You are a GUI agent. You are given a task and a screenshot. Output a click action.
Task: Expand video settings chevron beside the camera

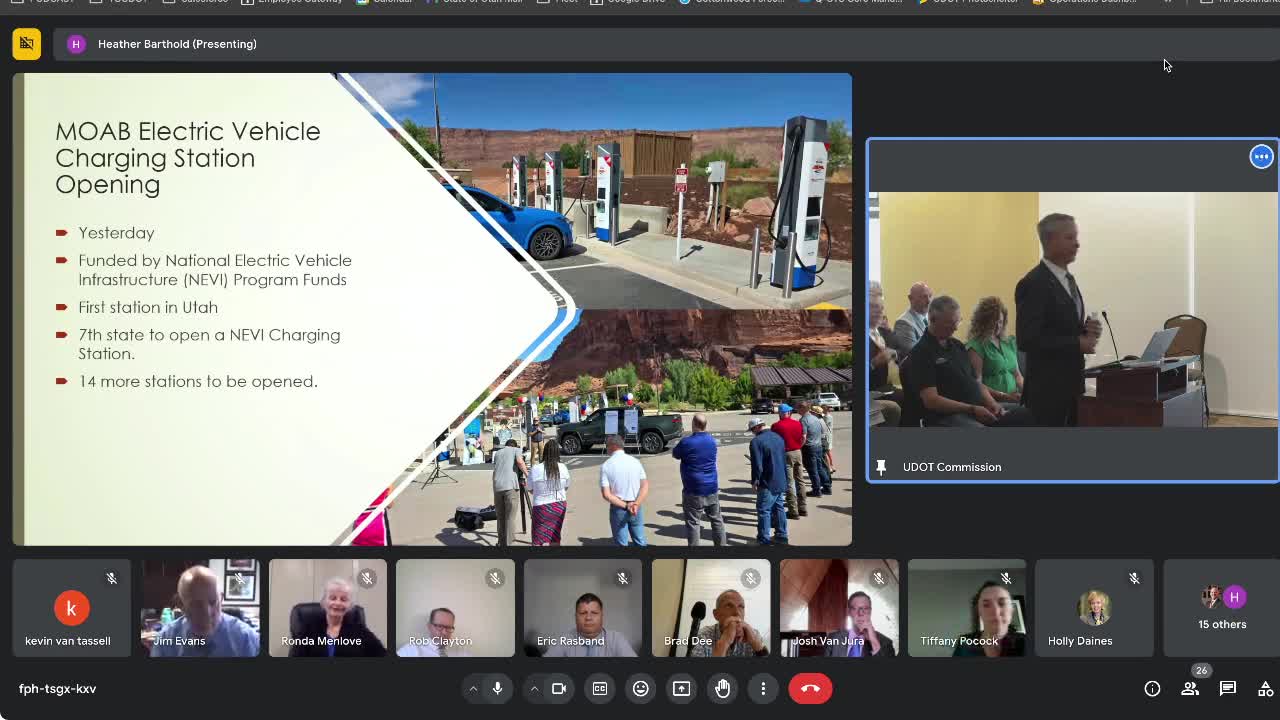[x=534, y=688]
